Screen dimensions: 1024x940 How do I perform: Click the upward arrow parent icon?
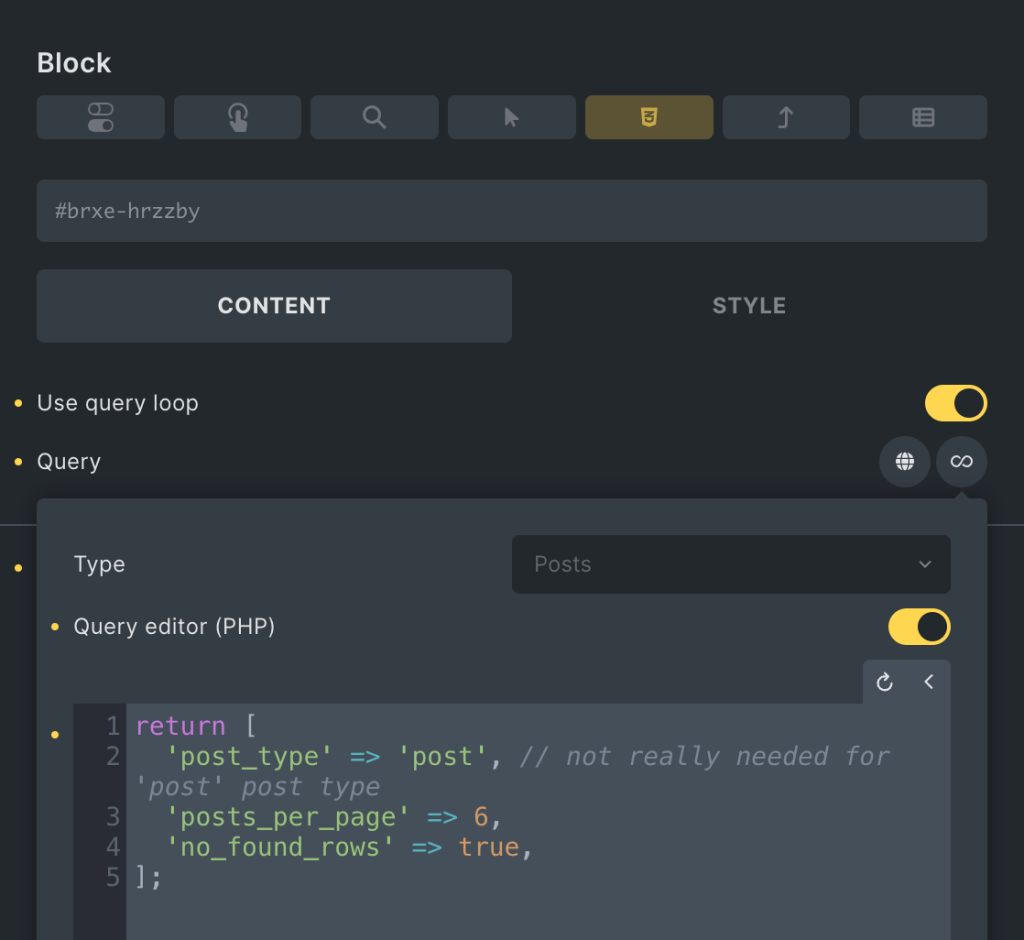coord(786,118)
